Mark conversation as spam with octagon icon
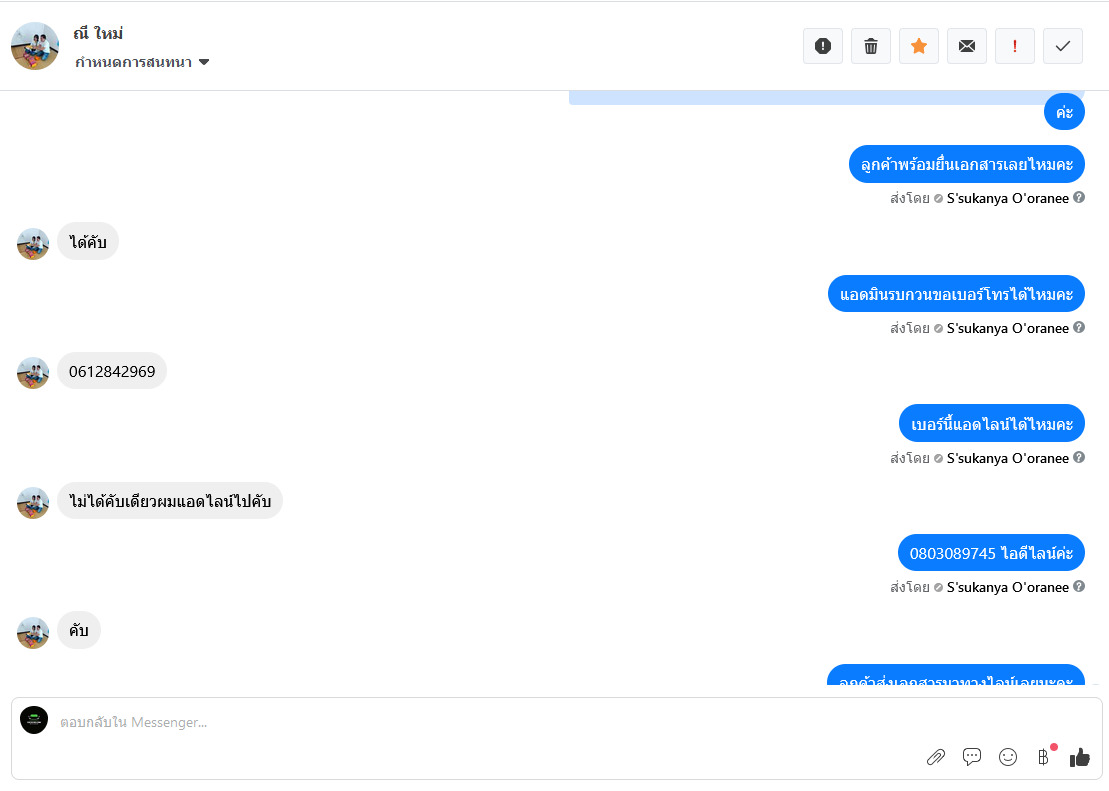The width and height of the screenshot is (1109, 791). (823, 46)
